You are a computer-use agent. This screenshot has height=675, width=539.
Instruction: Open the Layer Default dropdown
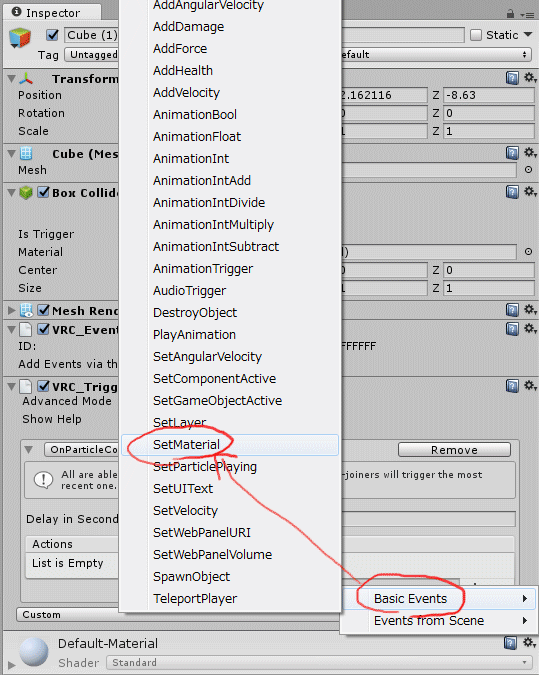coord(436,55)
